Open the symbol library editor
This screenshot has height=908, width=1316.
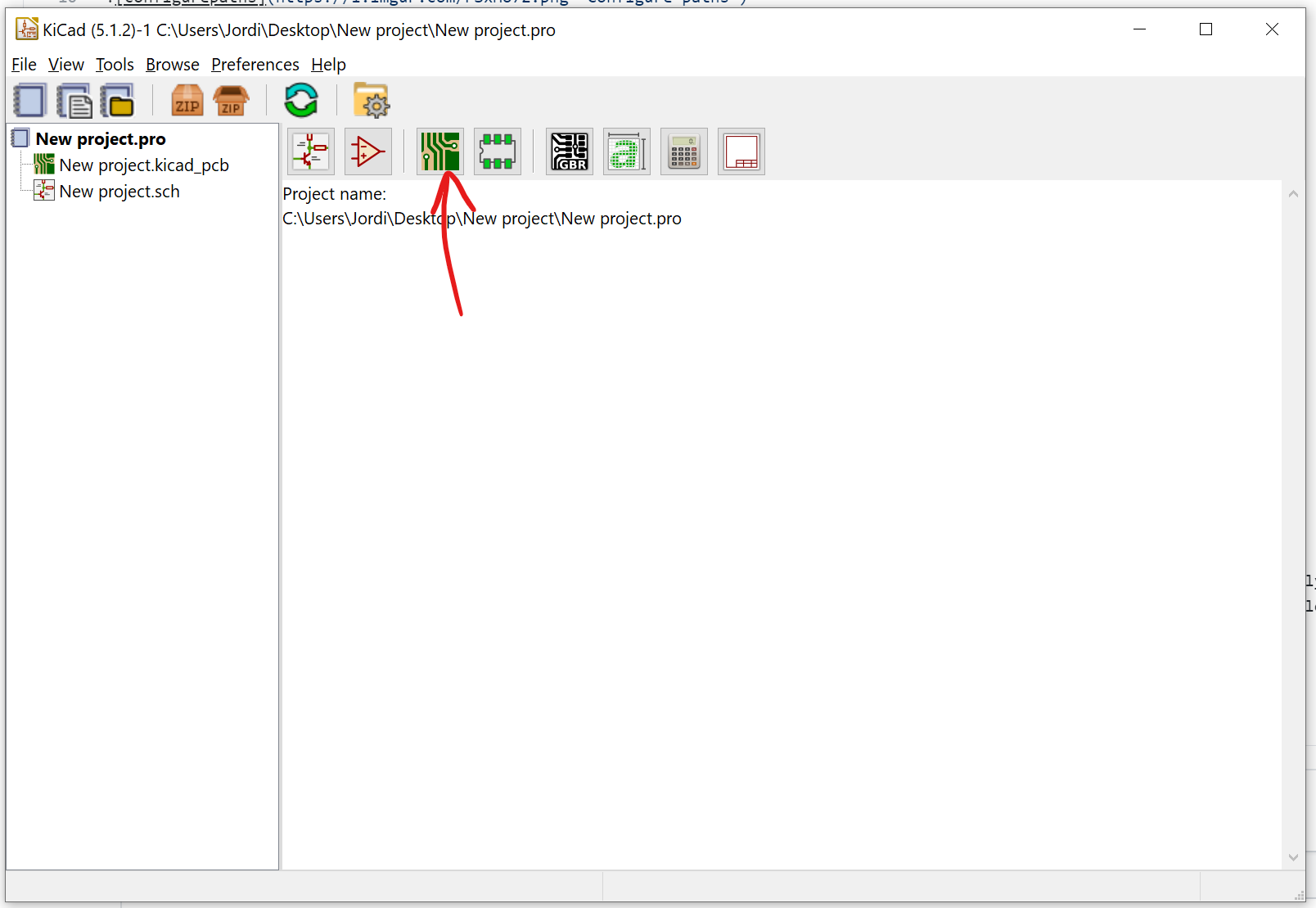368,151
